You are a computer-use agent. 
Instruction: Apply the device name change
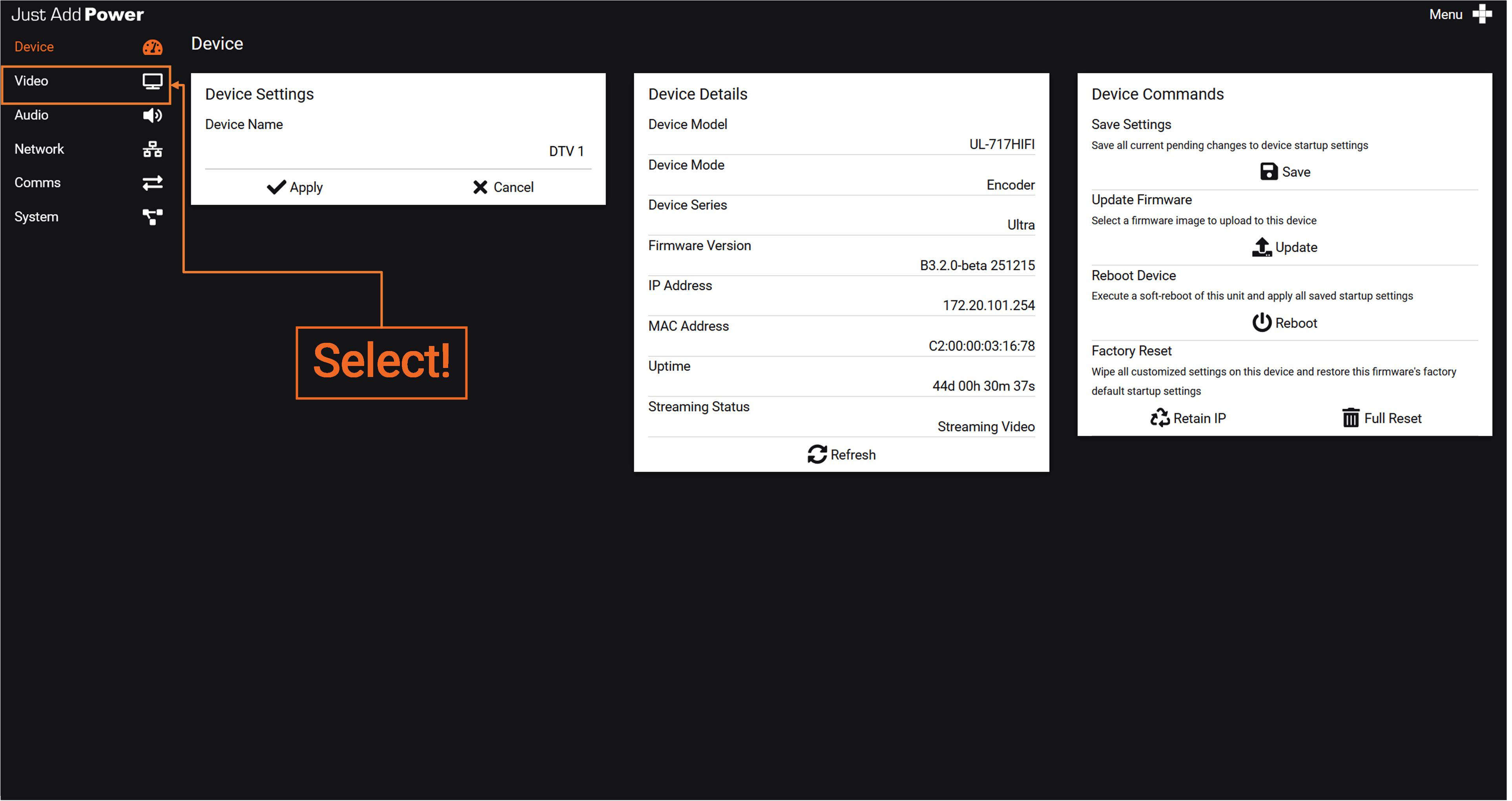[295, 187]
